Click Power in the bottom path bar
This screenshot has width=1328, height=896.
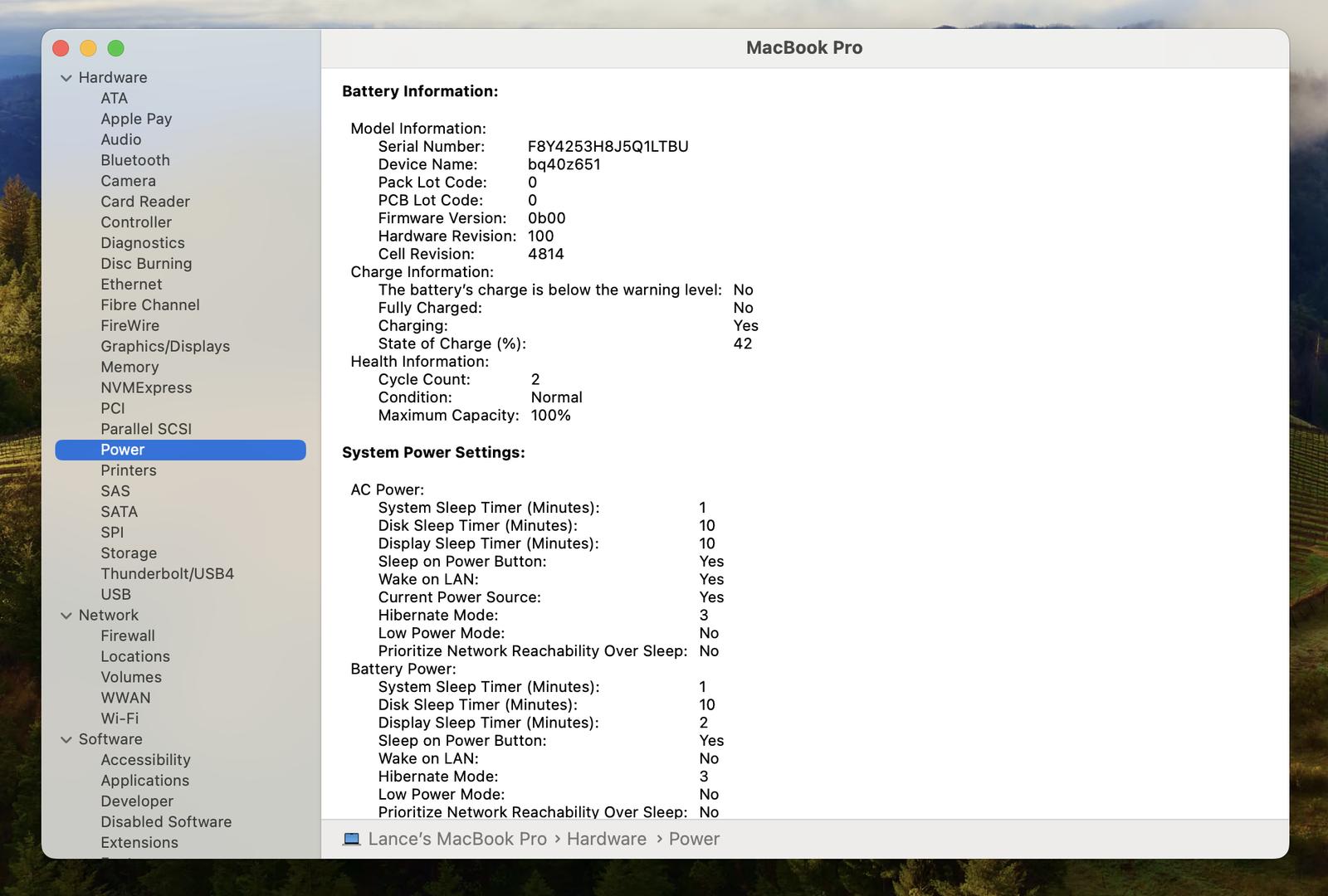point(694,839)
